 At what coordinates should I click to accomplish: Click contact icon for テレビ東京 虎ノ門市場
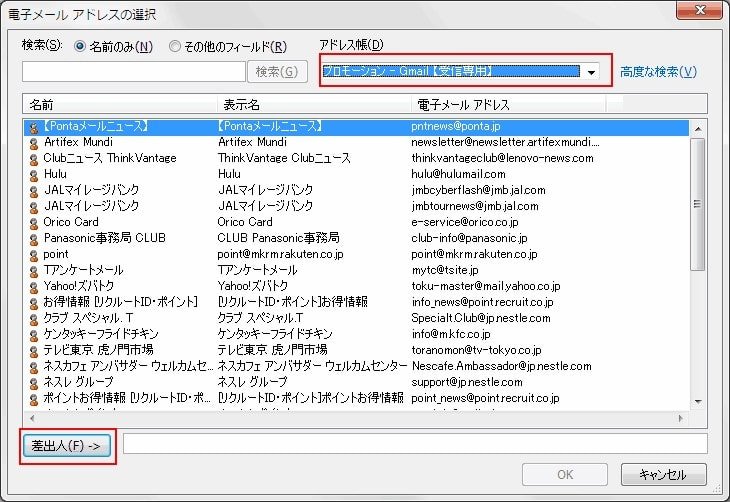[34, 351]
